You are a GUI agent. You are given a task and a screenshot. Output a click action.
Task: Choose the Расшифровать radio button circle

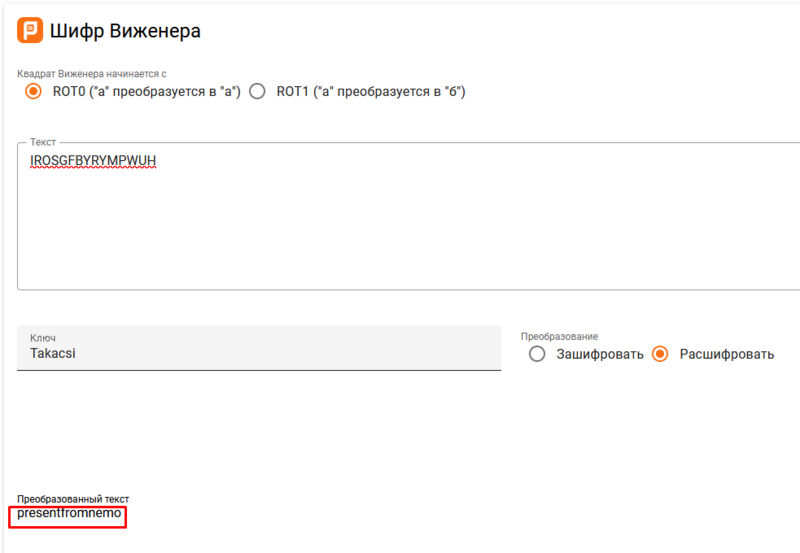(x=660, y=354)
